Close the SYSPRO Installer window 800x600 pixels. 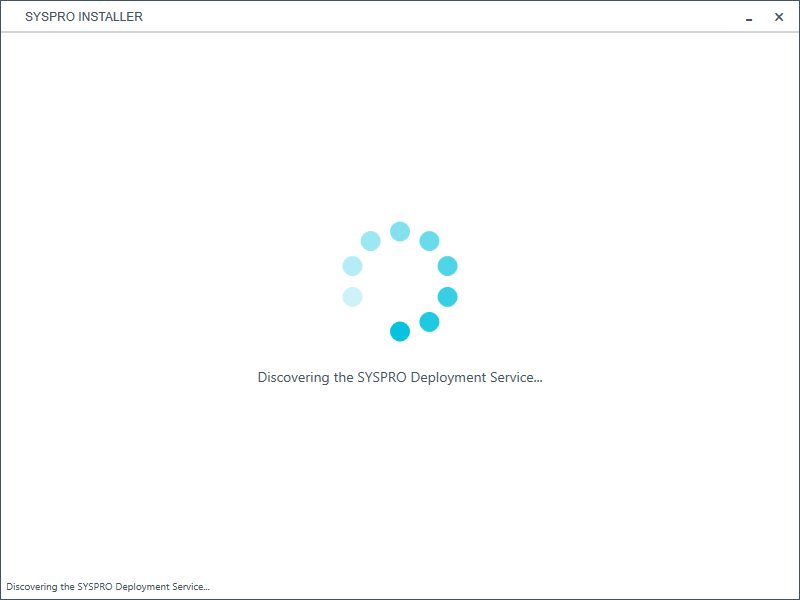(x=779, y=17)
